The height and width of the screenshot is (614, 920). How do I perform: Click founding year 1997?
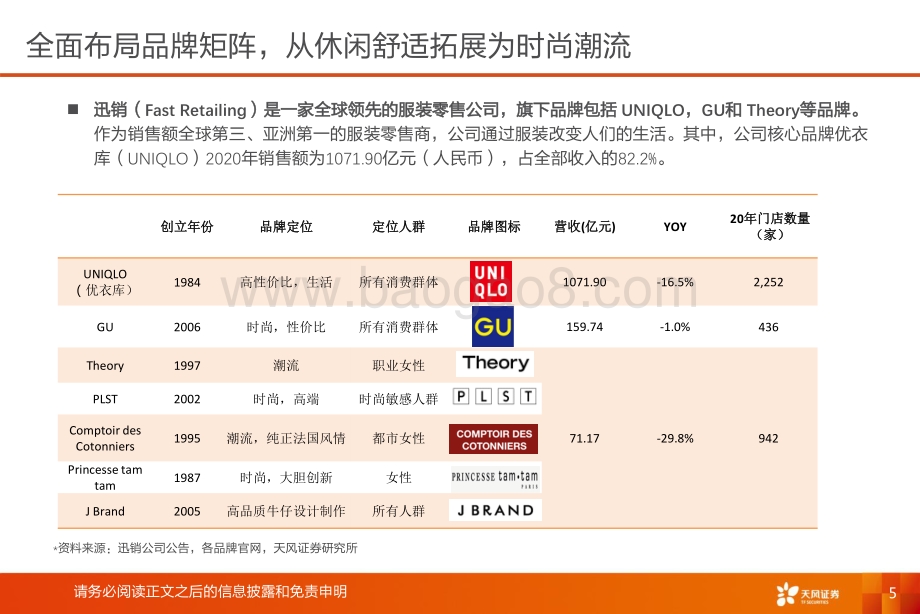coord(187,366)
